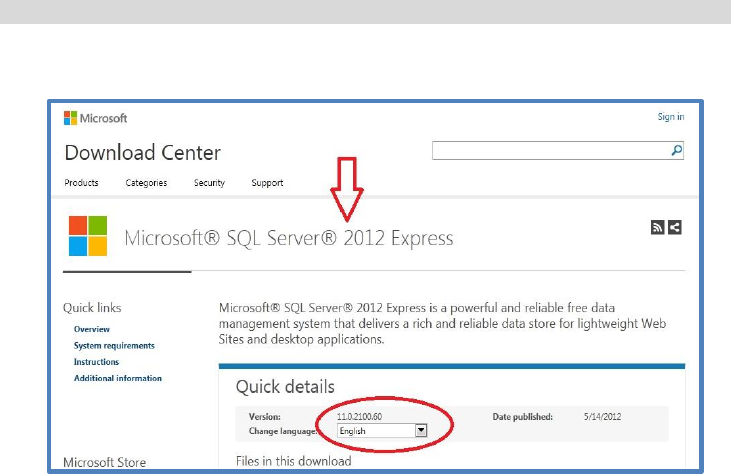Click the Quick details heading
This screenshot has height=474, width=731.
click(285, 387)
